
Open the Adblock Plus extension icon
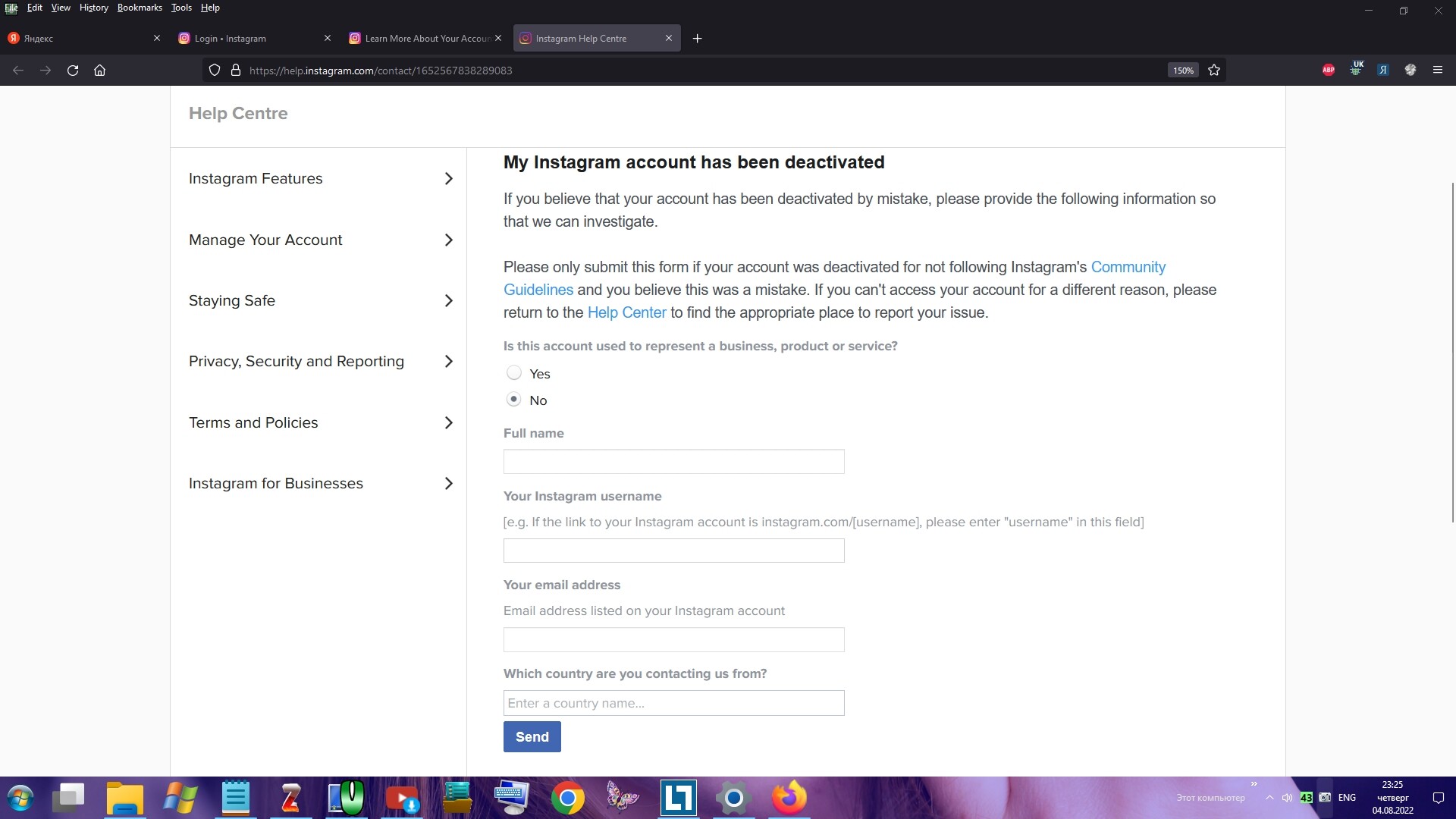pyautogui.click(x=1329, y=70)
